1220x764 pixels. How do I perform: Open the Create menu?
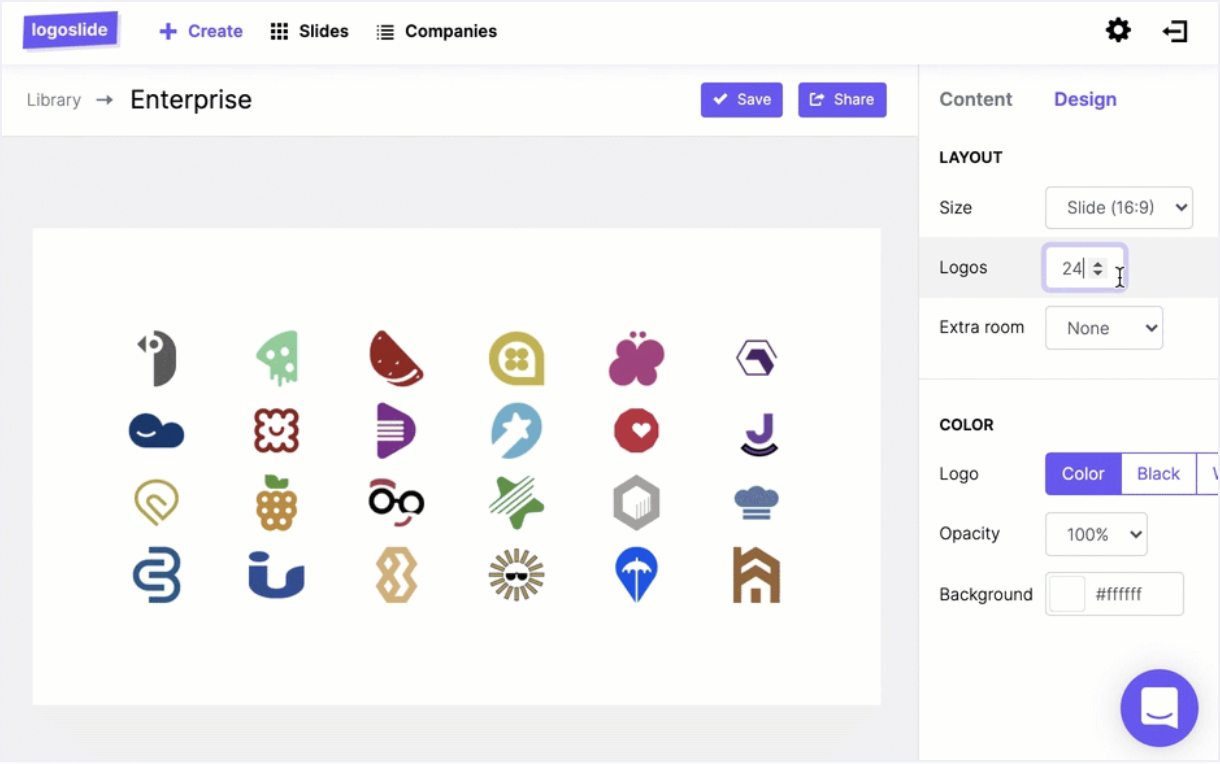[201, 31]
